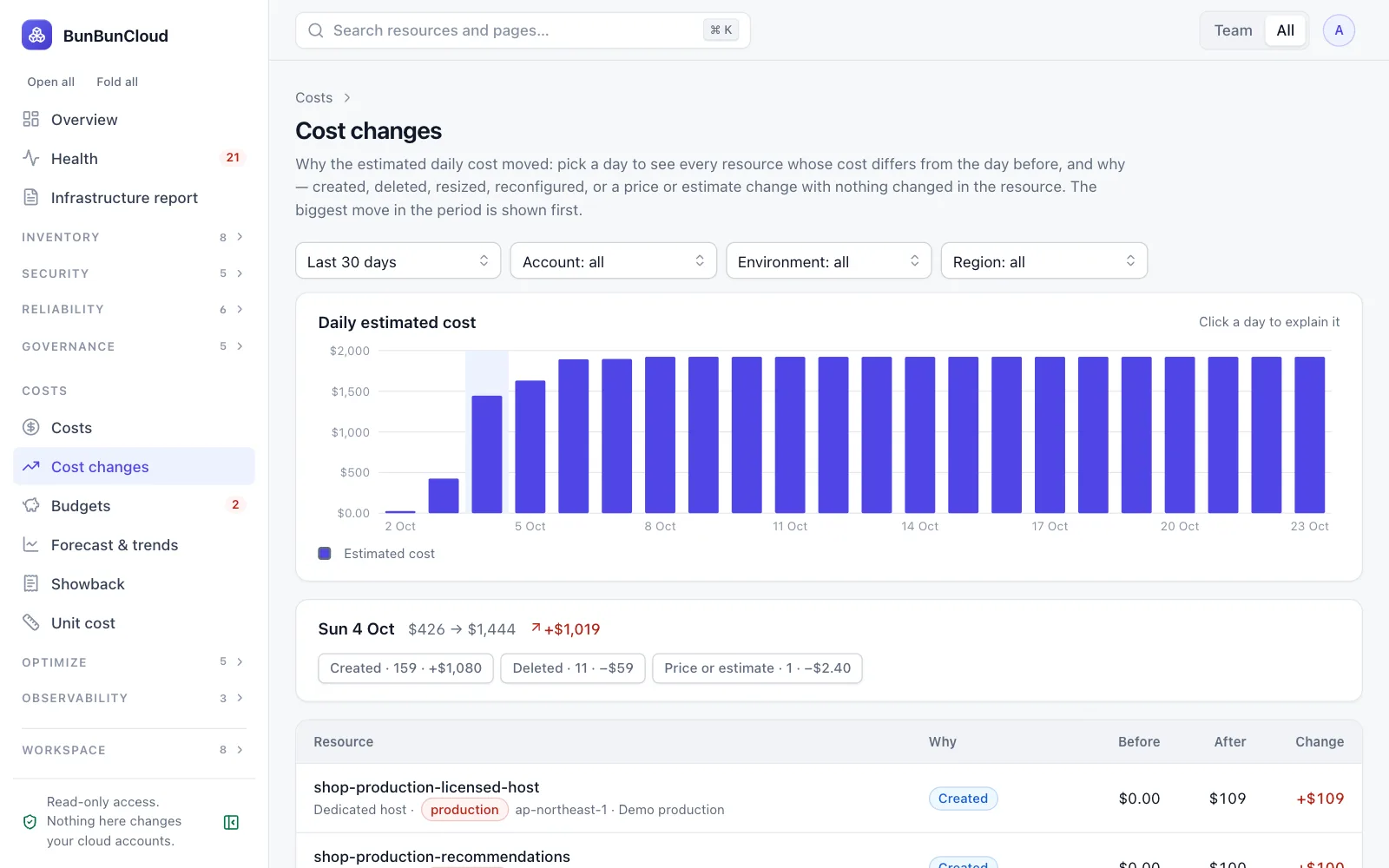
Task: Open the Account: all dropdown
Action: [613, 261]
